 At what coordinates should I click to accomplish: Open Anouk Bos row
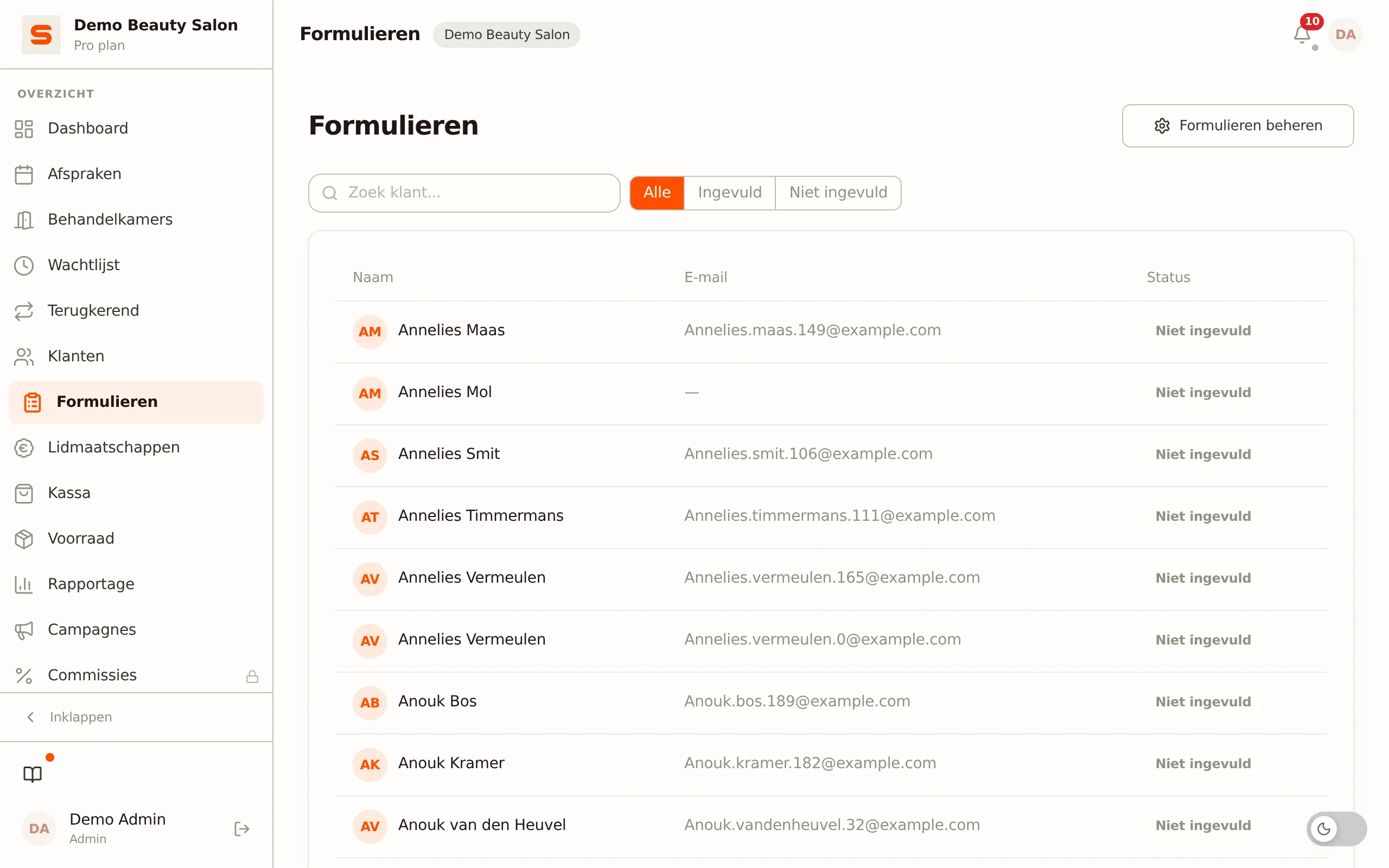click(831, 703)
